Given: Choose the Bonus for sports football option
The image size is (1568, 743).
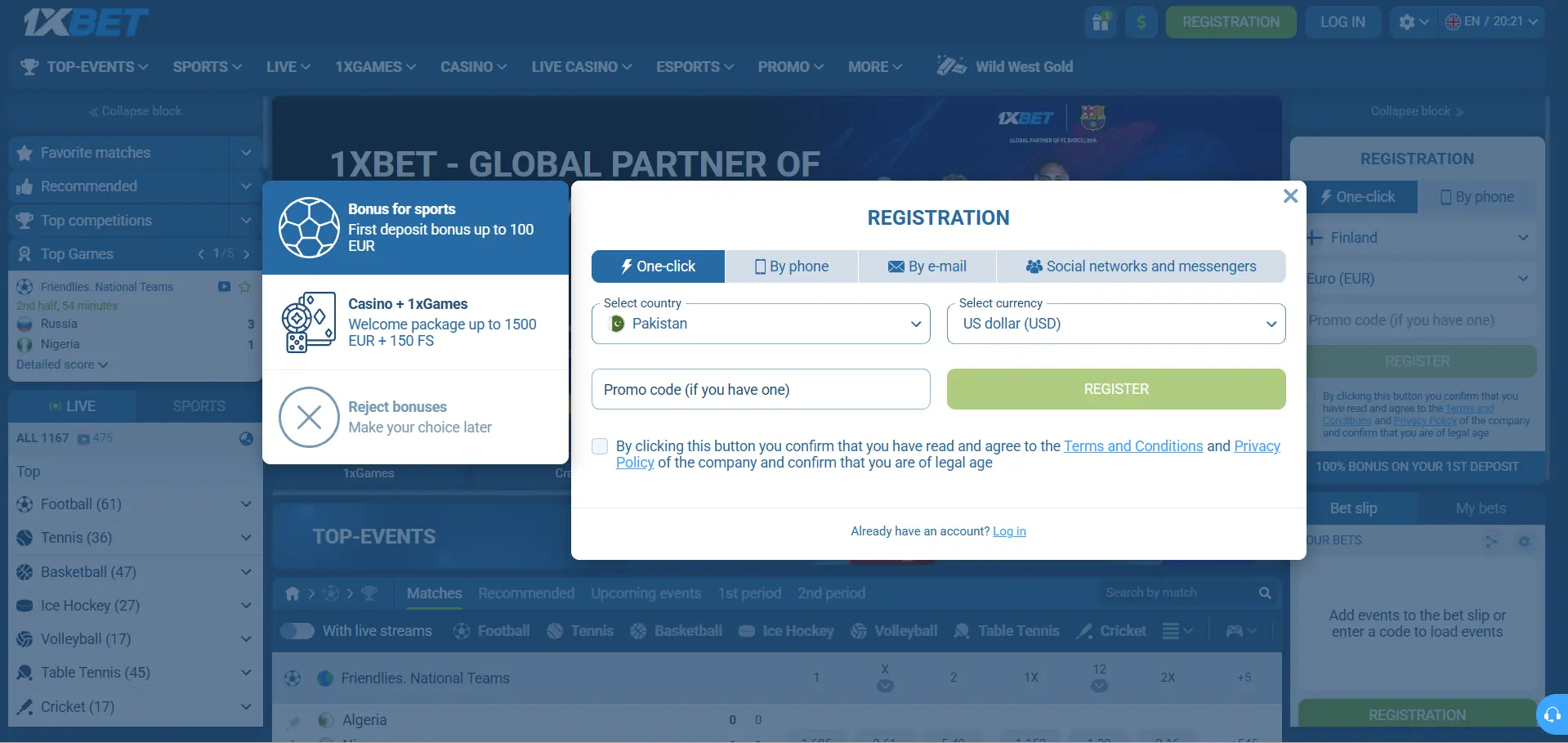Looking at the screenshot, I should coord(415,227).
